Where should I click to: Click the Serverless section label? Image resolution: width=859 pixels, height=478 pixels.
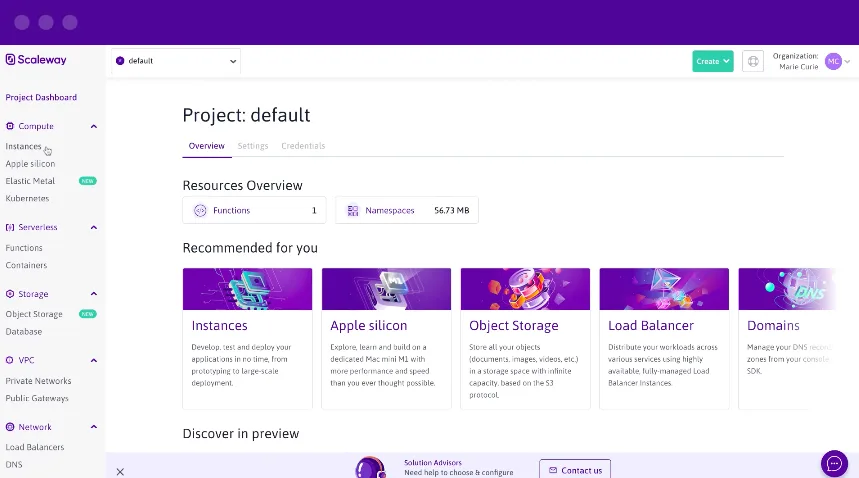click(x=38, y=227)
